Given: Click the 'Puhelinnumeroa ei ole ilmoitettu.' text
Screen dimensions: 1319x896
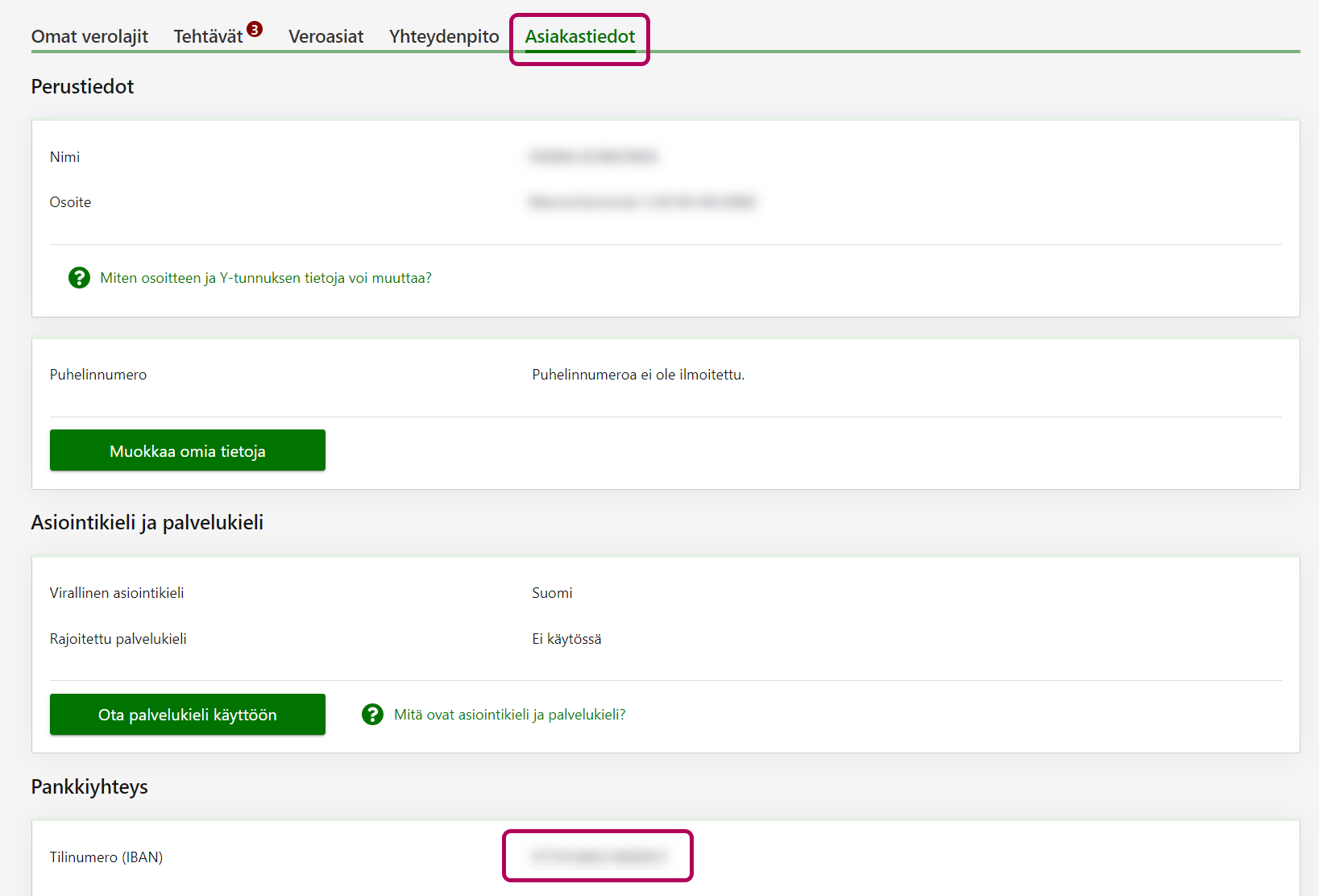Looking at the screenshot, I should (638, 375).
